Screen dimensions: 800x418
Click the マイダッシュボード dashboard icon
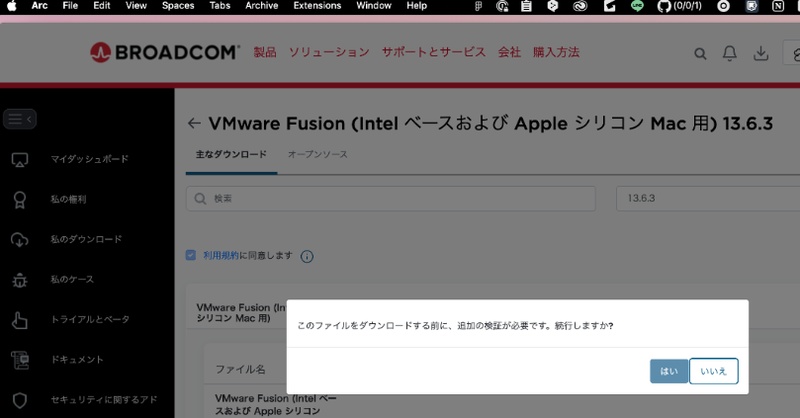(x=19, y=160)
